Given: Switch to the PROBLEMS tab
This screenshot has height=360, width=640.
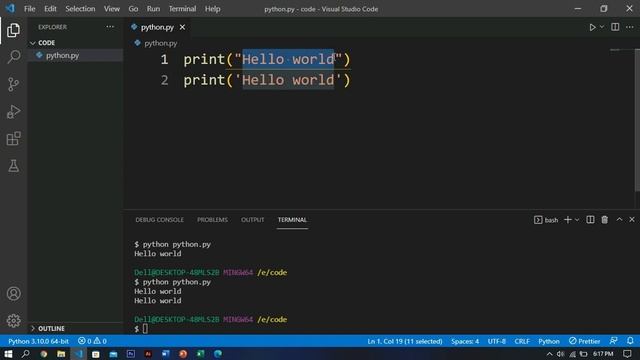Looking at the screenshot, I should point(212,220).
